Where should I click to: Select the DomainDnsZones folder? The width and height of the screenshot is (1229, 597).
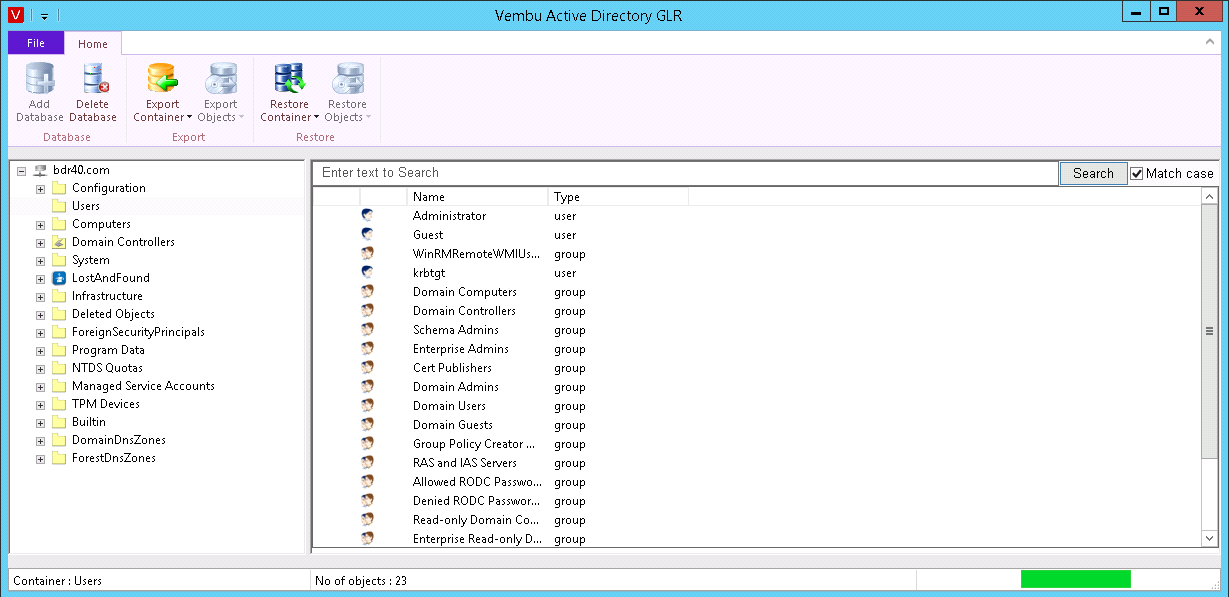coord(119,440)
